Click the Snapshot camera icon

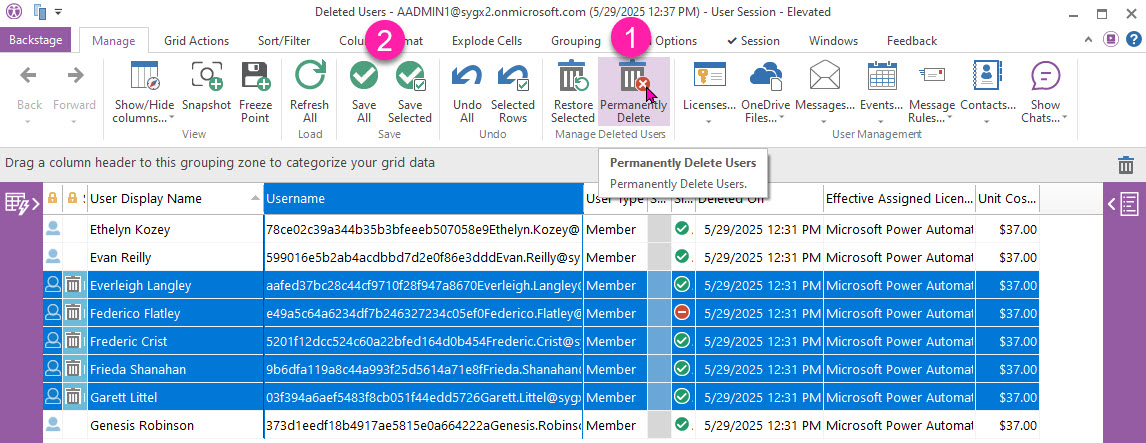click(x=206, y=78)
